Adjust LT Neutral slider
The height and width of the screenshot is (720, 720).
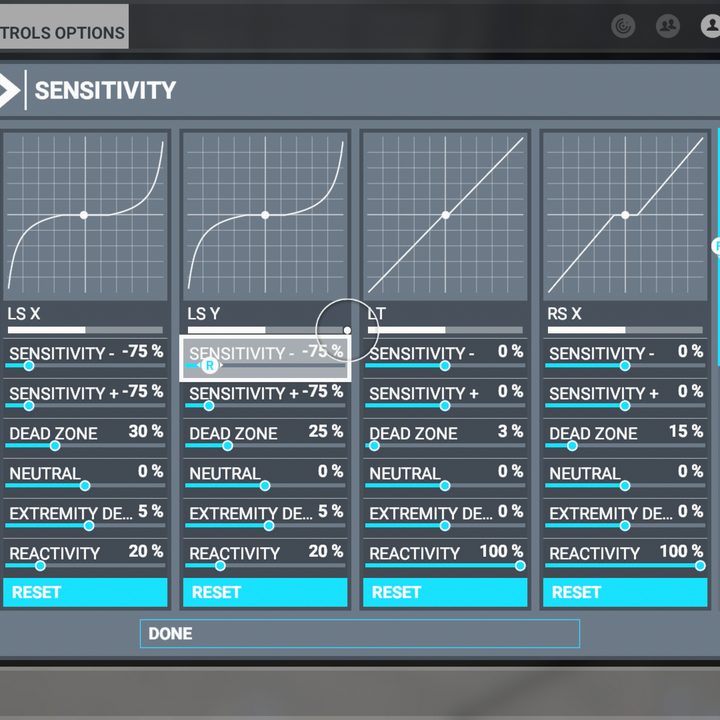tap(445, 485)
